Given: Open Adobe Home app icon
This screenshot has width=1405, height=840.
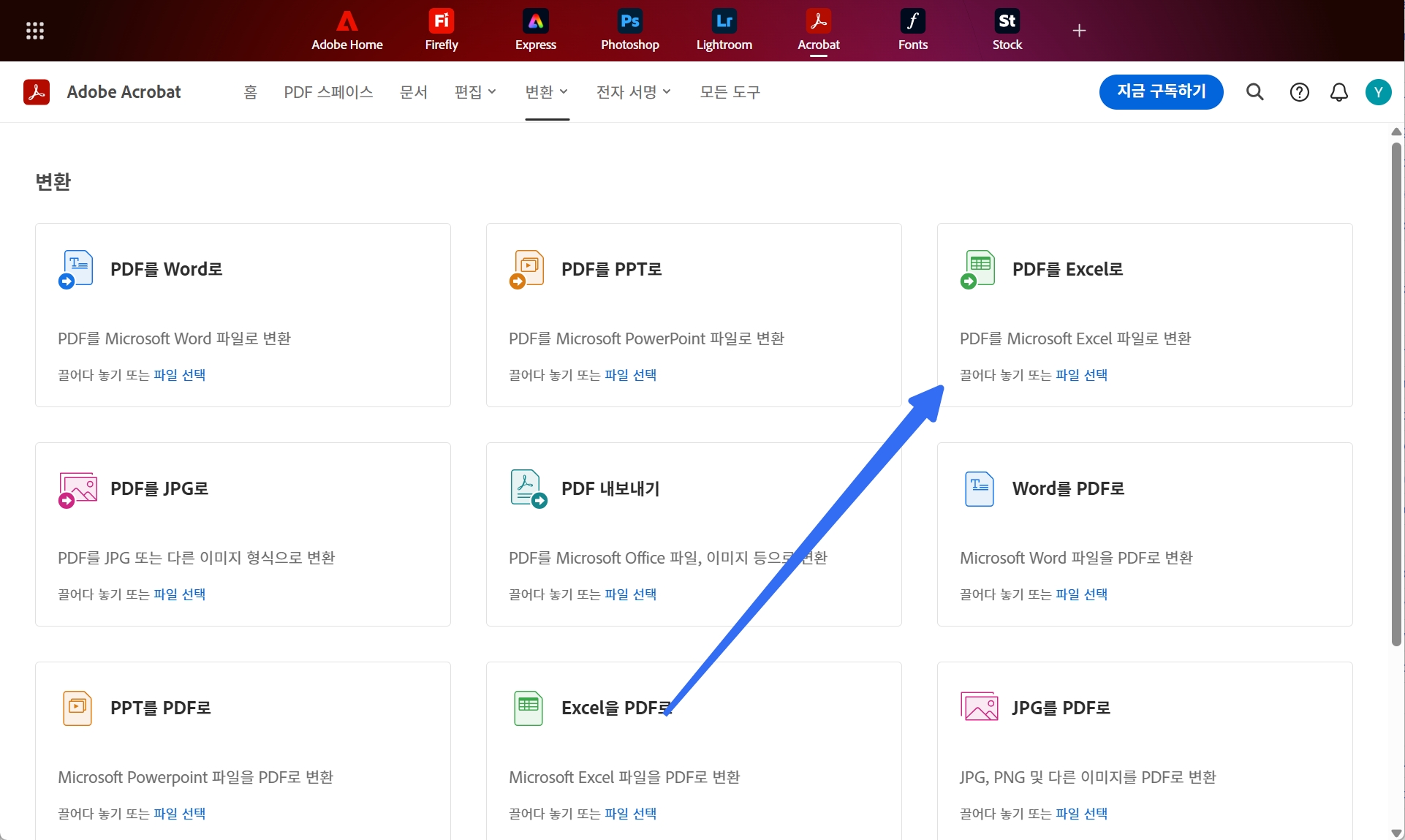Looking at the screenshot, I should 347,30.
